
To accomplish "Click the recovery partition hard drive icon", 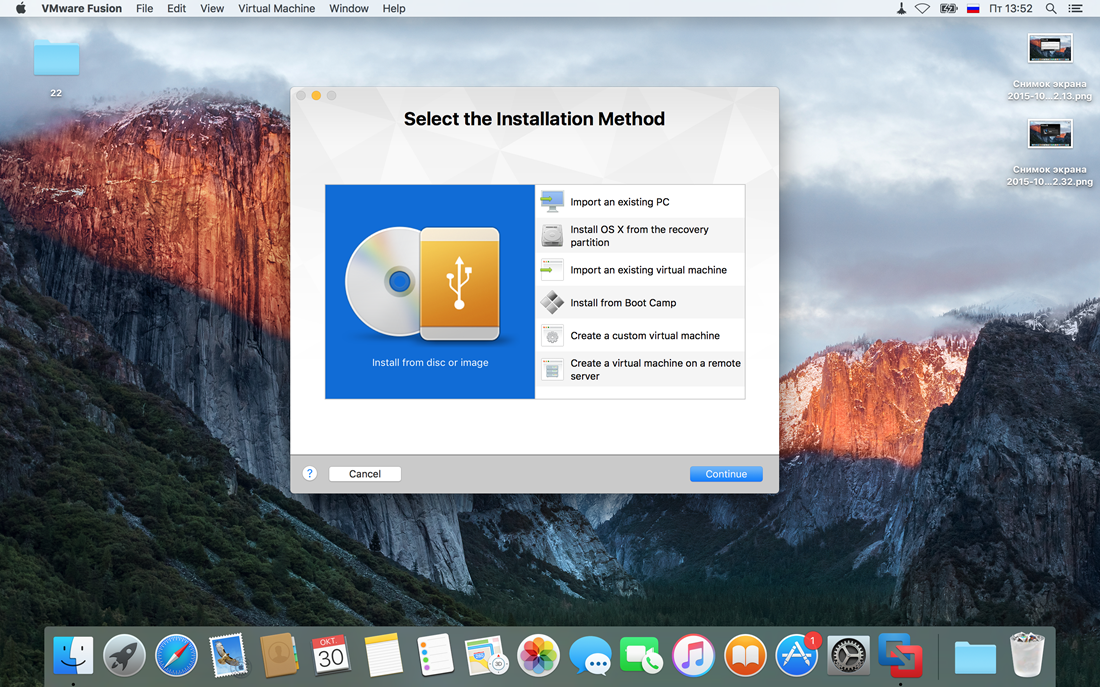I will 552,236.
